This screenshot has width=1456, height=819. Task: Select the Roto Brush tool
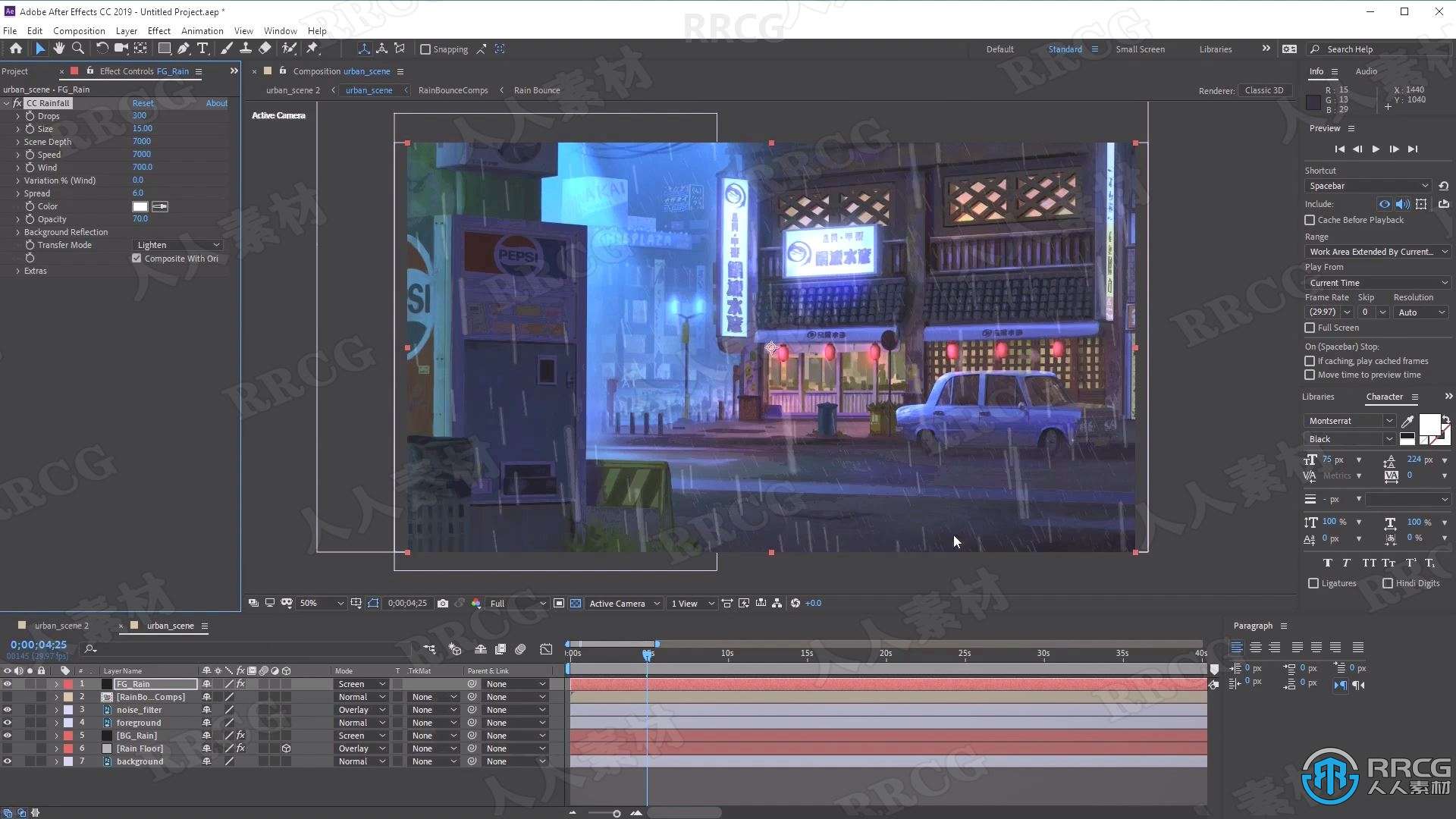coord(289,49)
